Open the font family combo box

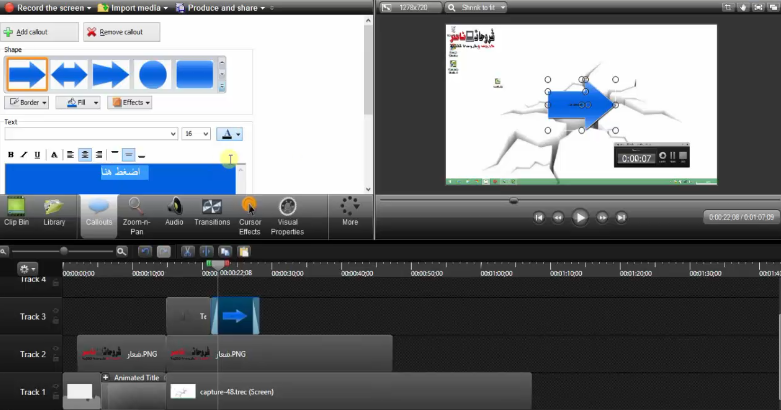click(91, 134)
